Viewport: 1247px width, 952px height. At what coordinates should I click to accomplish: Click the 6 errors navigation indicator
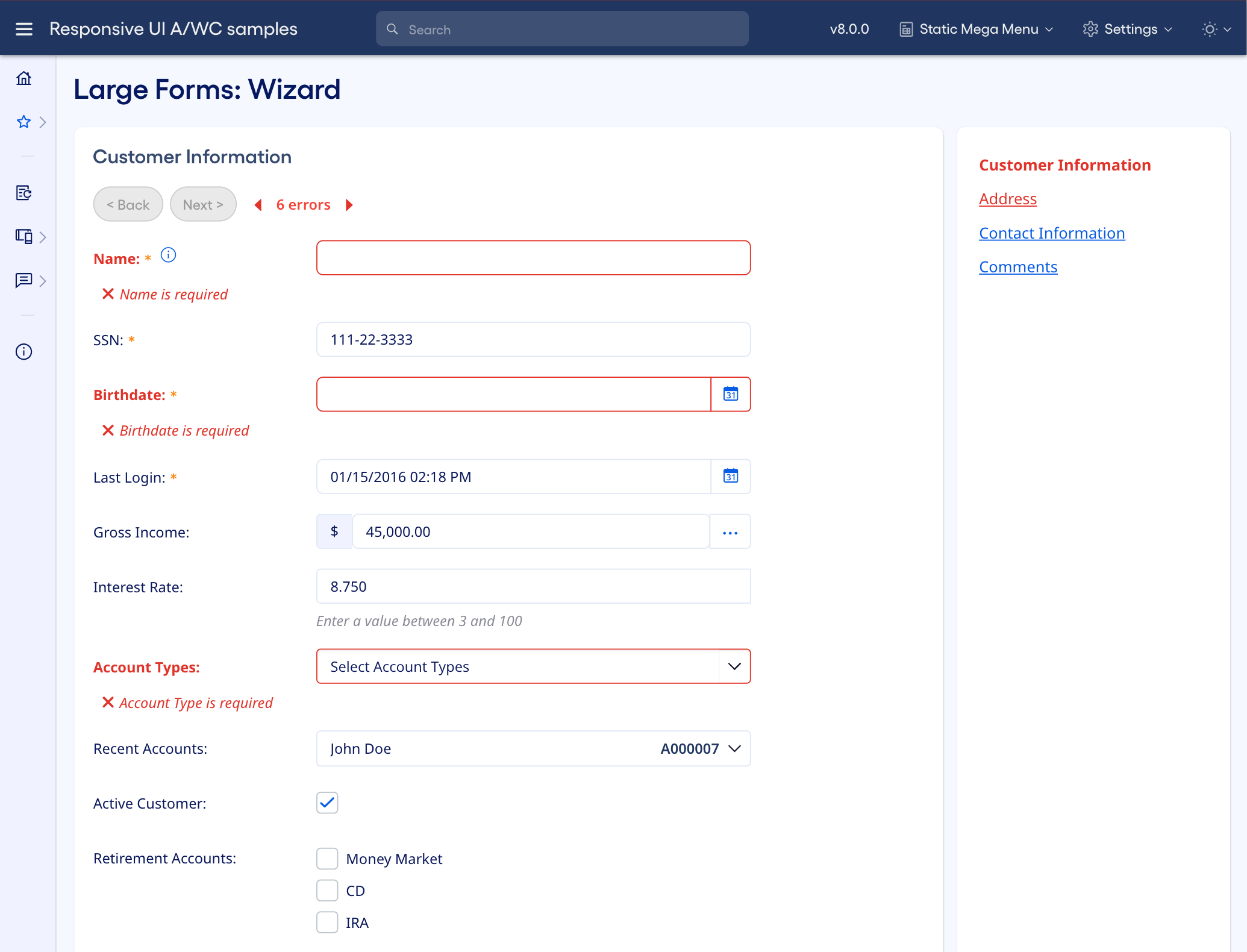pos(303,204)
